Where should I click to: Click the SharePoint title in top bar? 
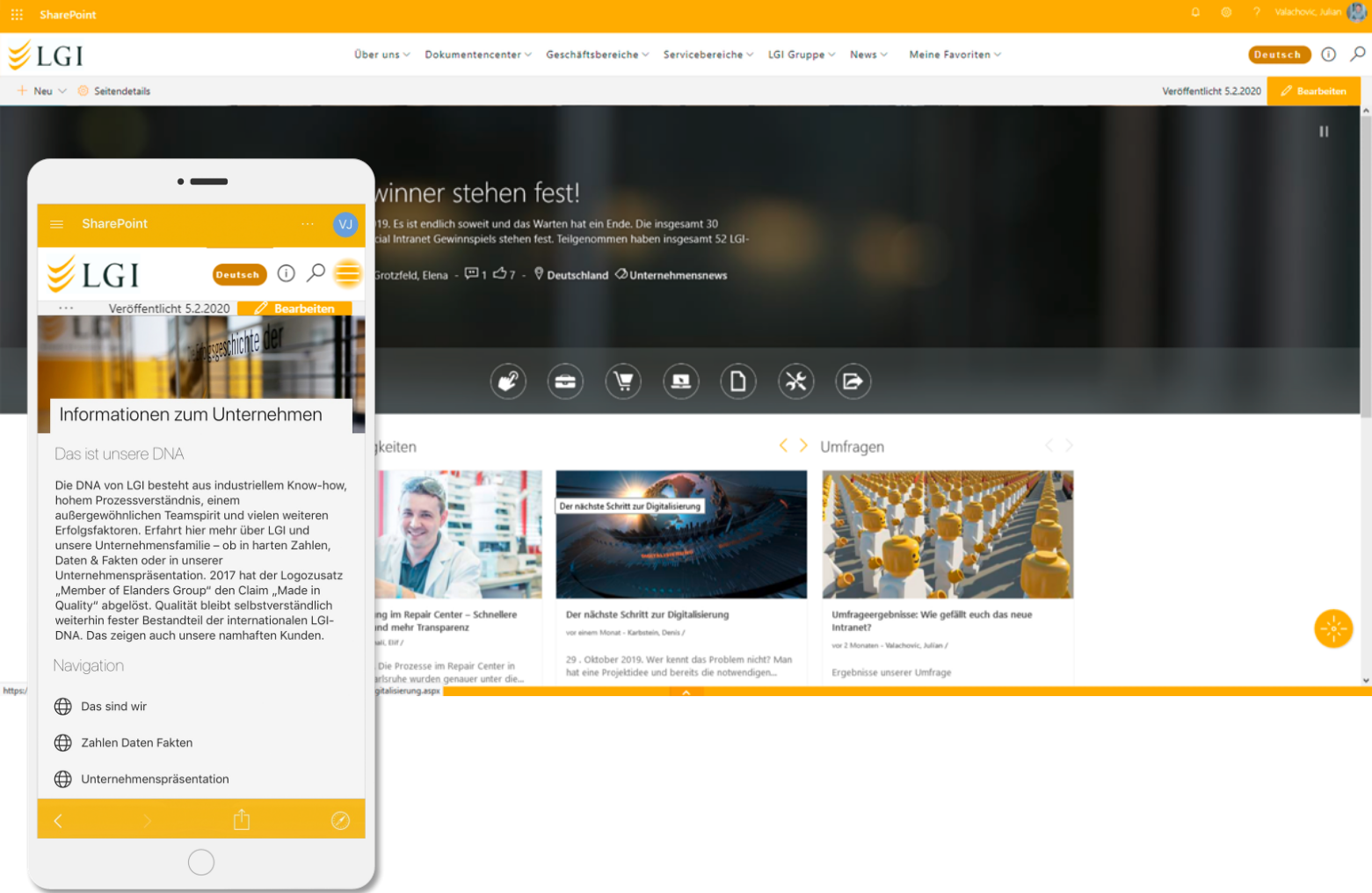click(68, 14)
